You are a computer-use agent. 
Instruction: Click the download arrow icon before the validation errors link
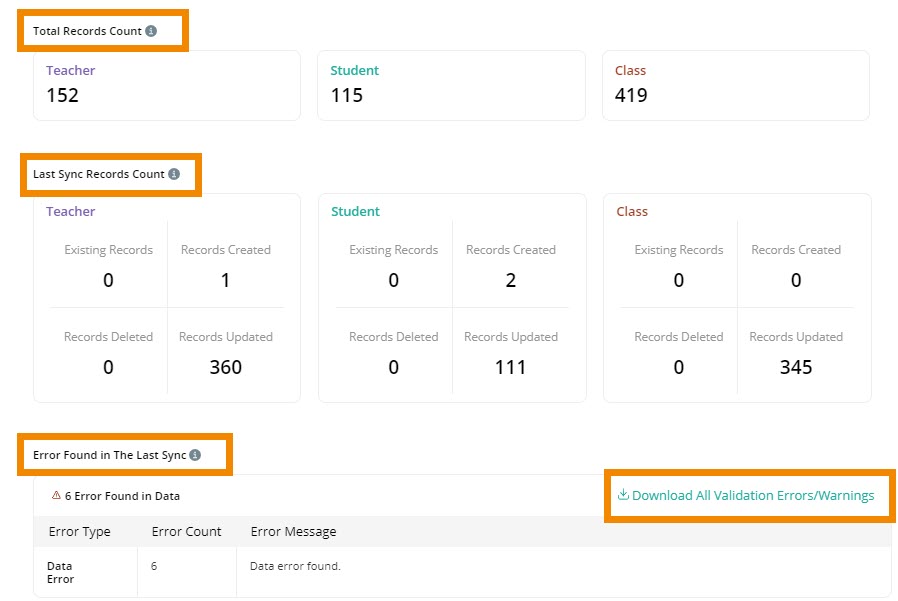point(622,495)
